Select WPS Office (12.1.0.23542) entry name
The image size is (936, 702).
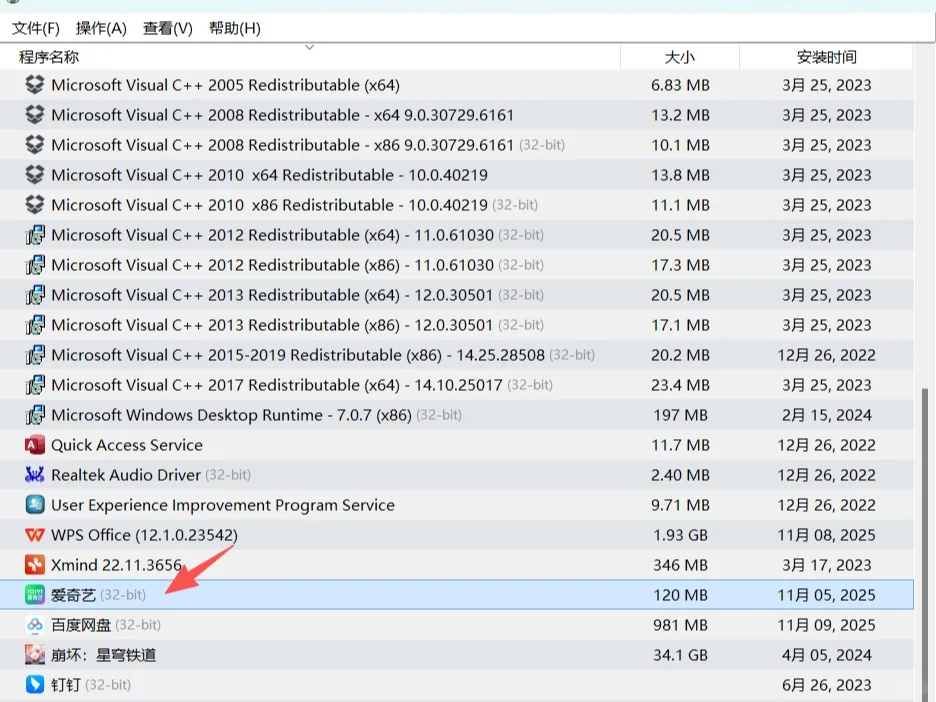(x=144, y=535)
